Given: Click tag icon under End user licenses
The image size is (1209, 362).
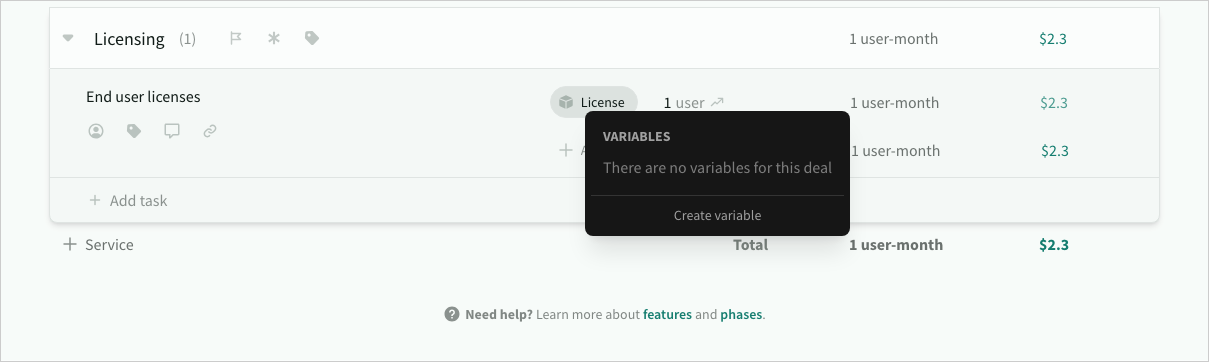Looking at the screenshot, I should pos(134,131).
